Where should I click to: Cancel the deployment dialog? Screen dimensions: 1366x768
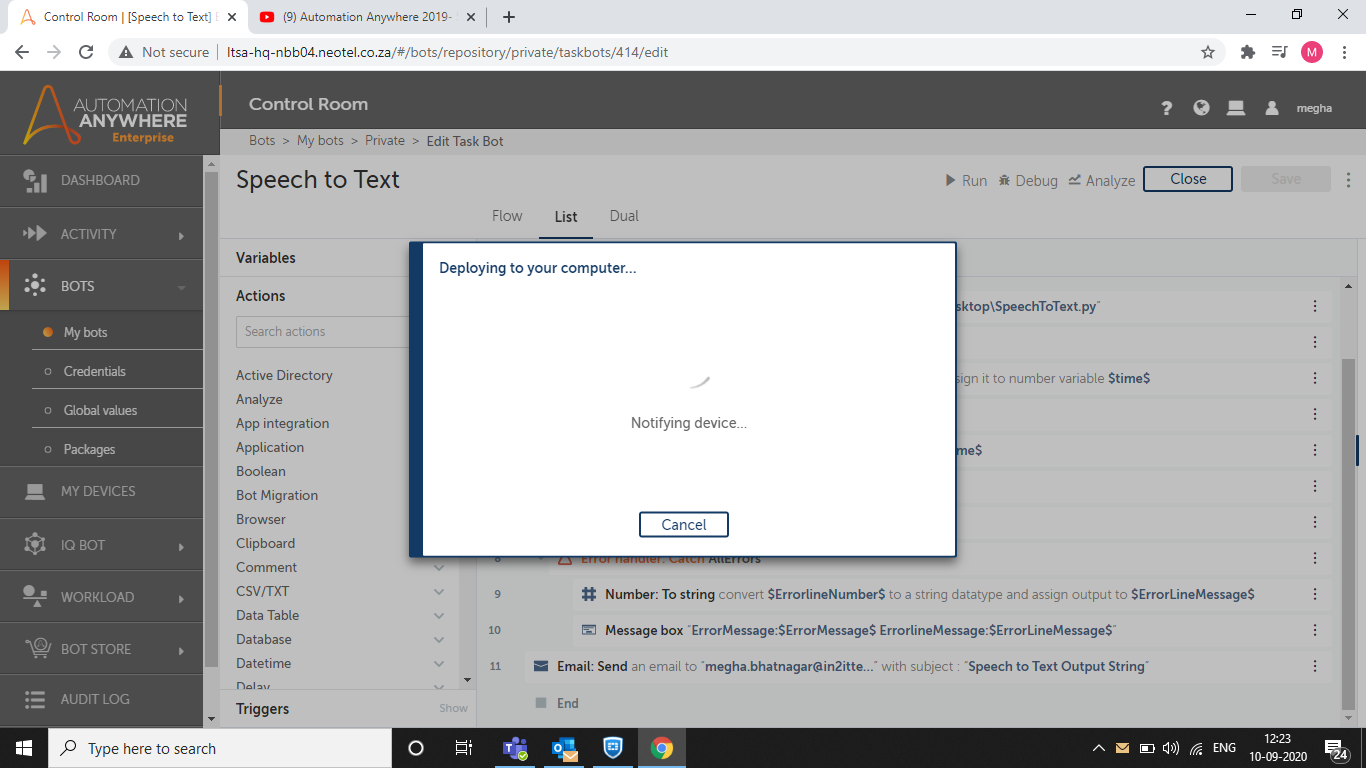tap(684, 525)
